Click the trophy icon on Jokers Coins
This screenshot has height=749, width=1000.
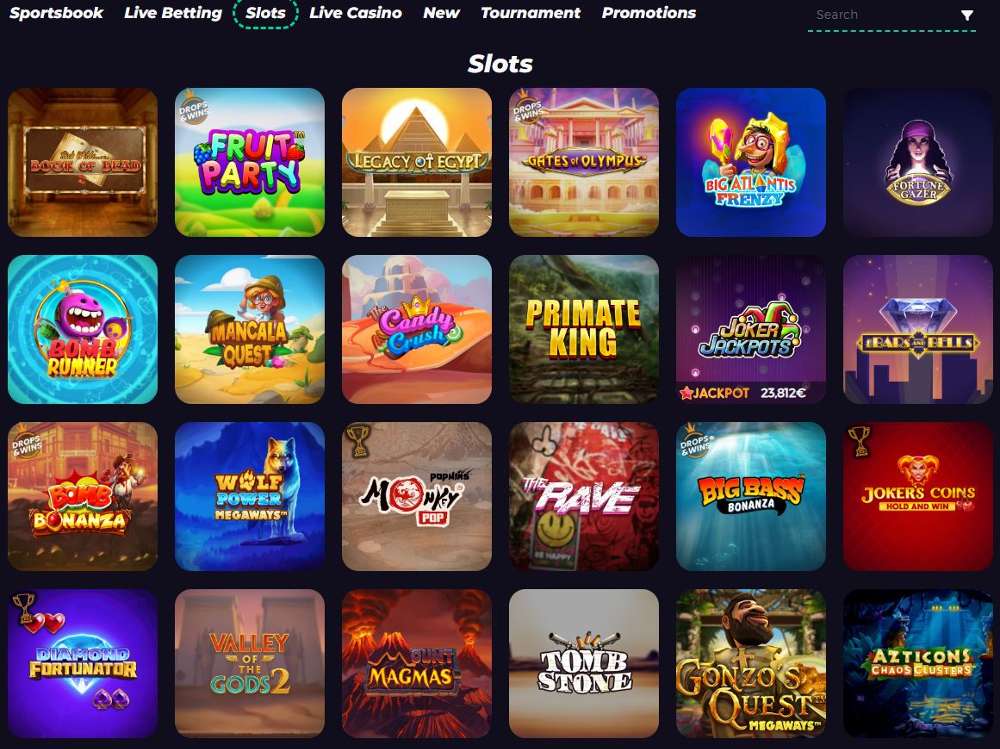[x=859, y=440]
